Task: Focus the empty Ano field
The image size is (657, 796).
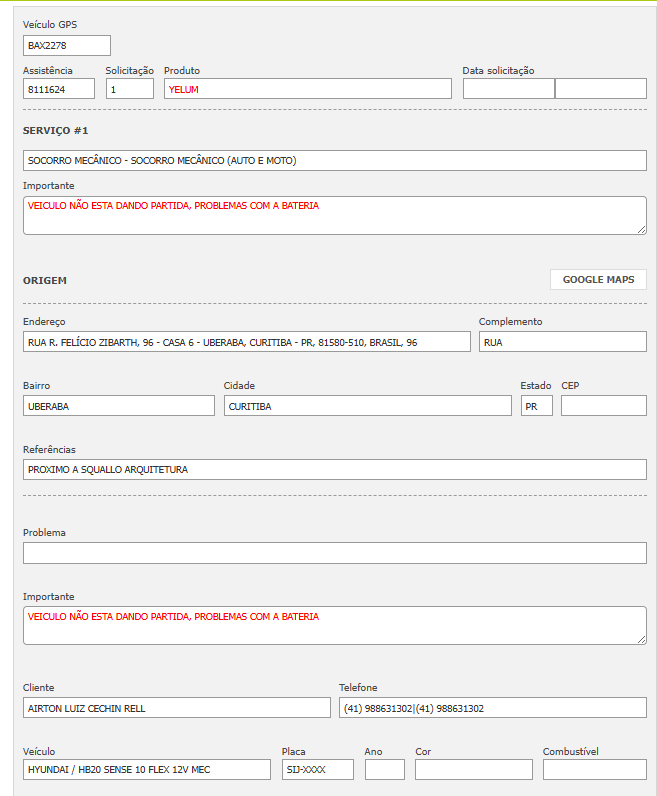Action: 384,770
